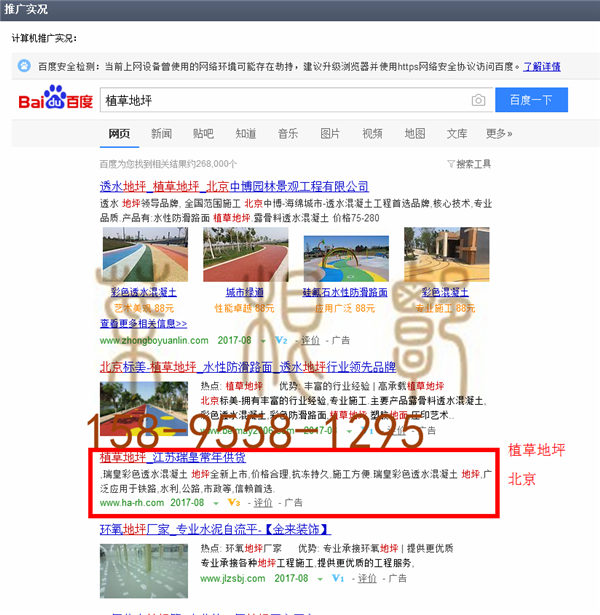Switch to the 新闻 tab
600x615 pixels.
click(x=162, y=134)
